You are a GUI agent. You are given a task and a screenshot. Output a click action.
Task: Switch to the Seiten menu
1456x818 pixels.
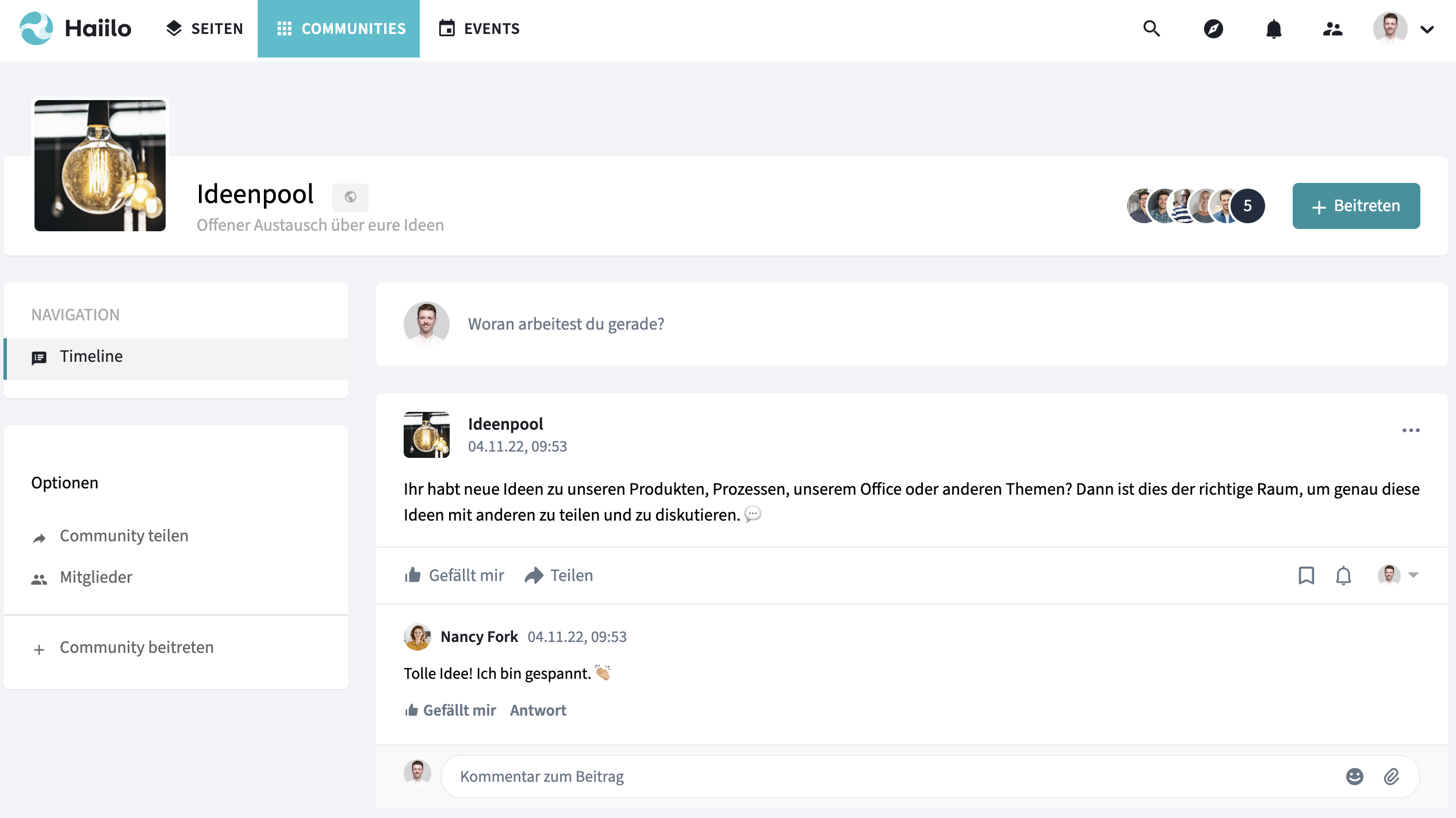pyautogui.click(x=205, y=29)
